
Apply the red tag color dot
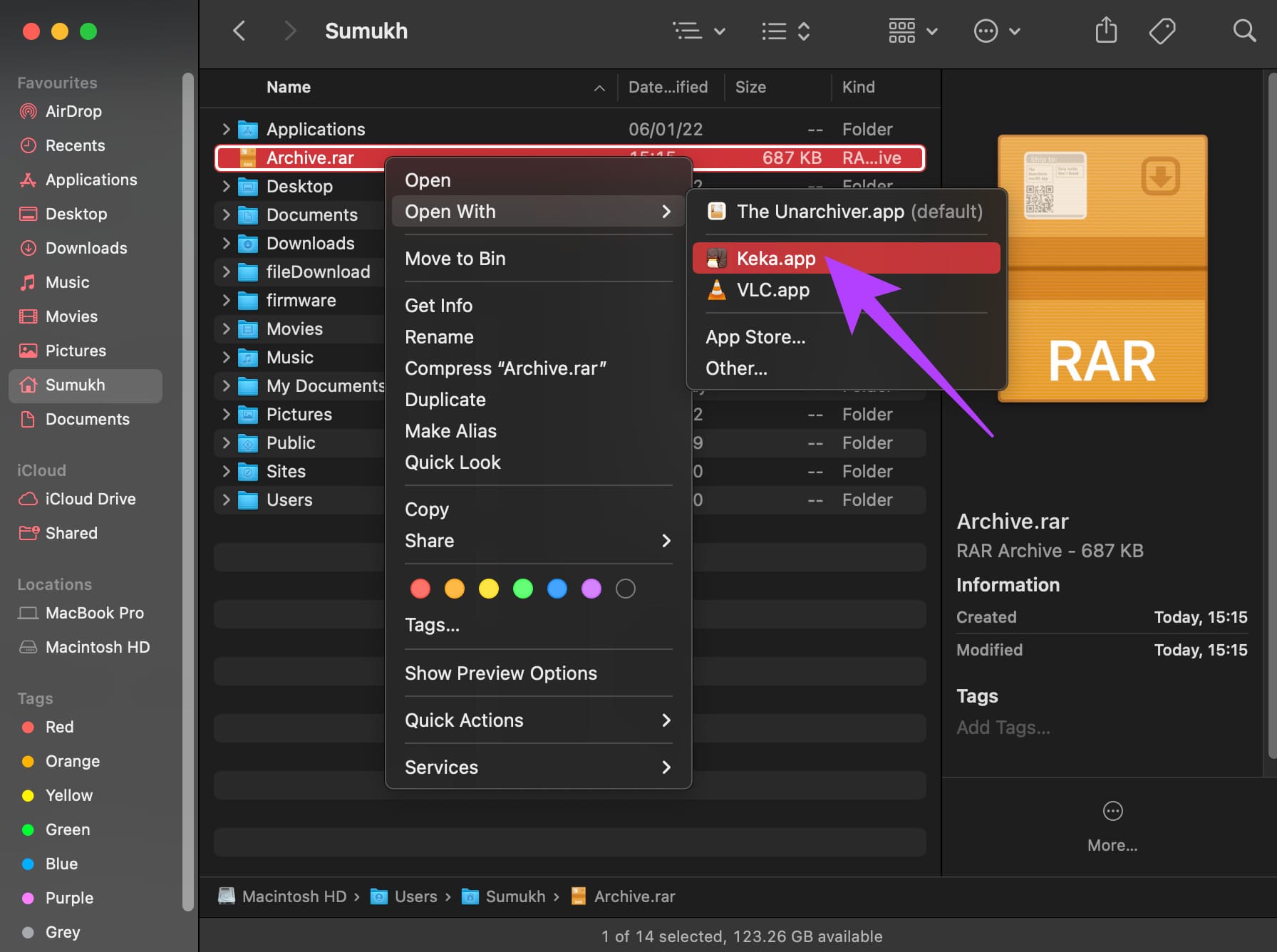click(420, 589)
